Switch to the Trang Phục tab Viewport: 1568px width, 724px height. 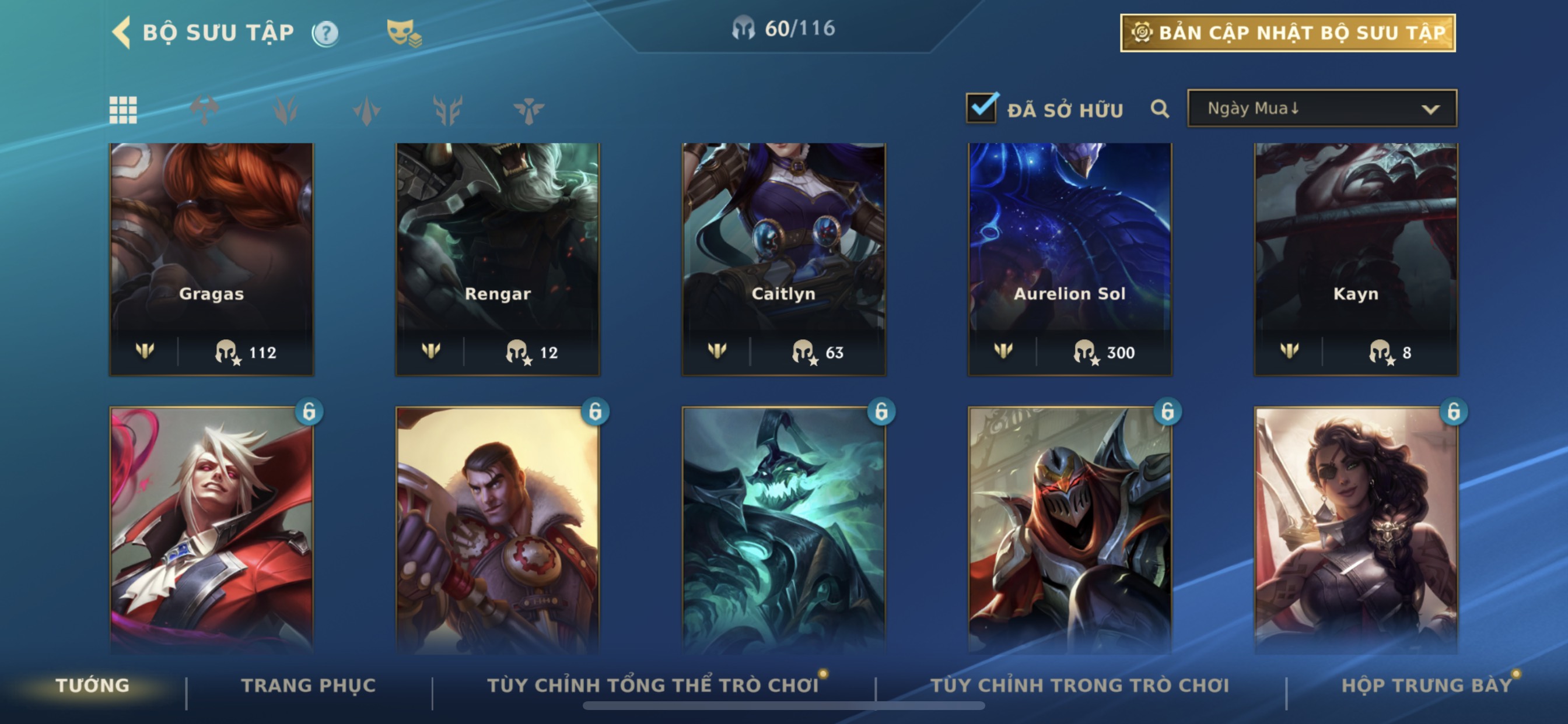coord(309,686)
